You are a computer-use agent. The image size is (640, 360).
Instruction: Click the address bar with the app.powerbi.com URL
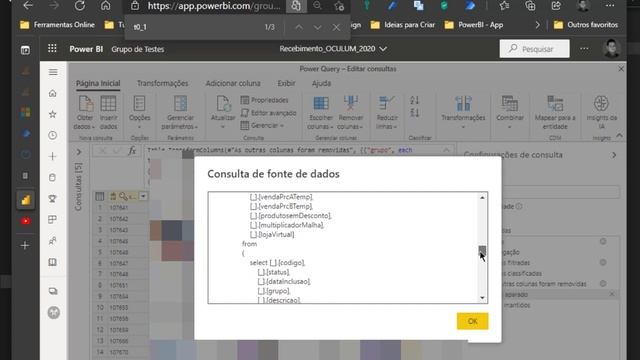(x=213, y=6)
